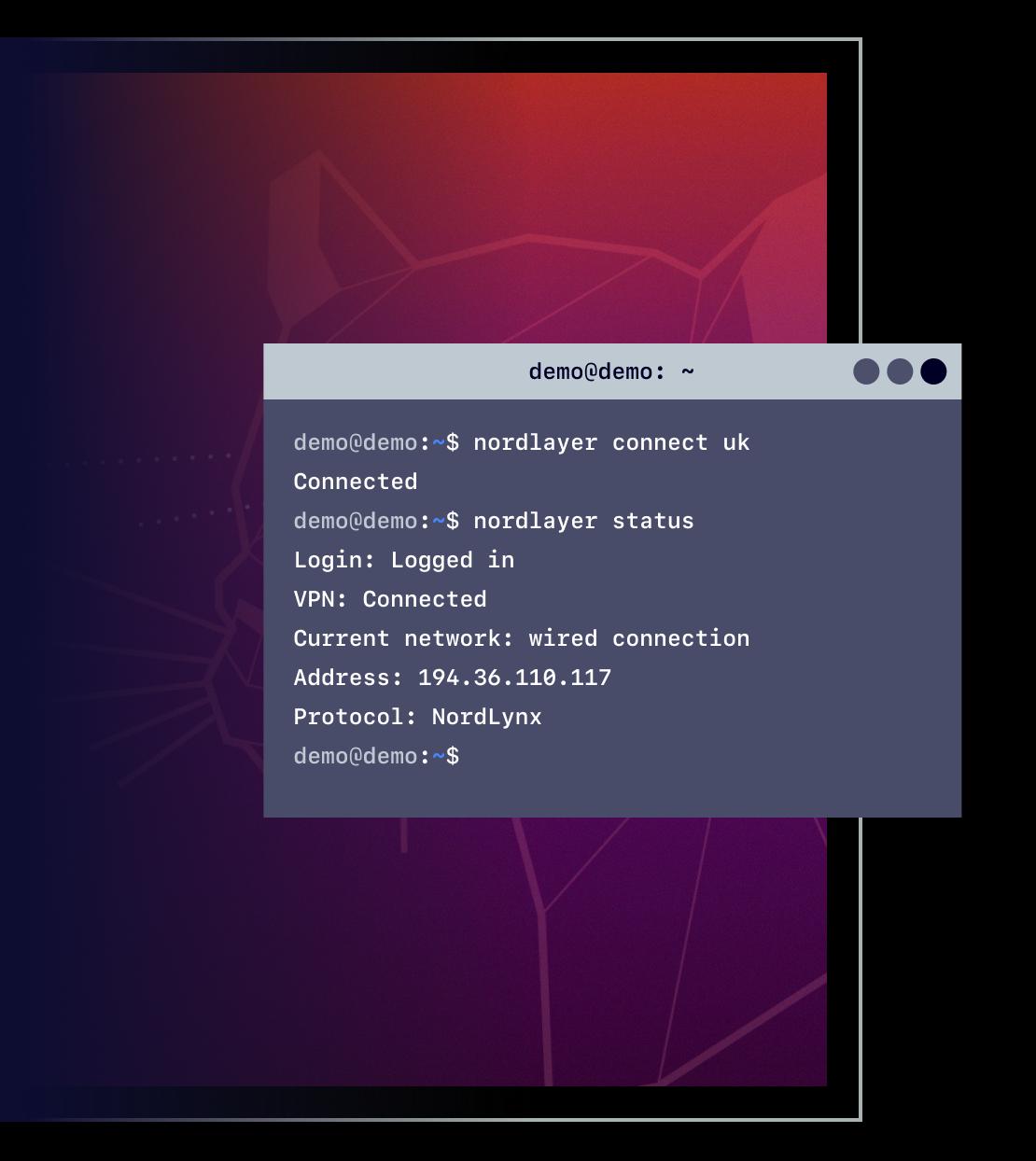Click the terminal title 'demo@demo: ~'
This screenshot has height=1161, width=1036.
tap(611, 371)
